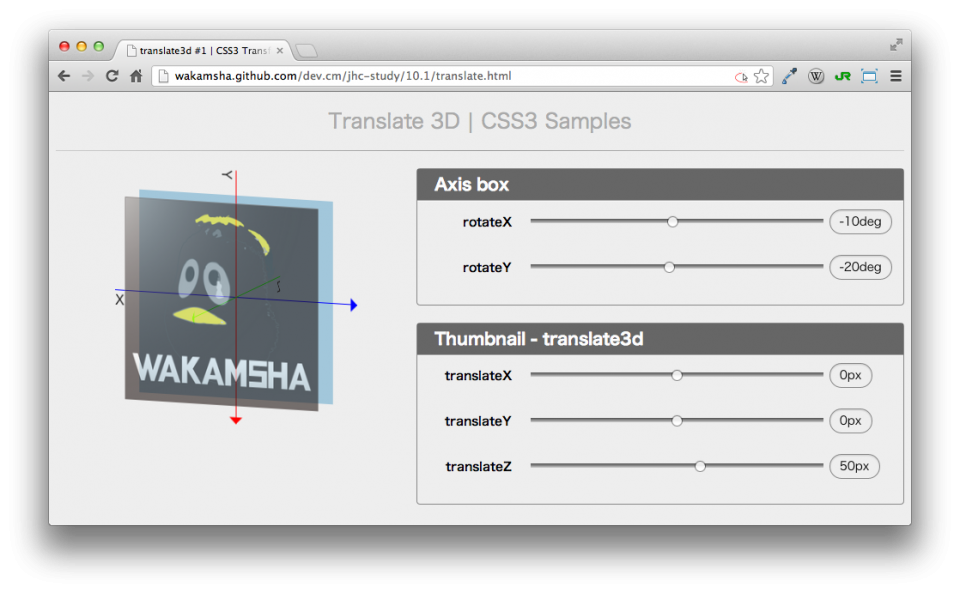Open the screen capture extension
The height and width of the screenshot is (593, 960).
868,75
